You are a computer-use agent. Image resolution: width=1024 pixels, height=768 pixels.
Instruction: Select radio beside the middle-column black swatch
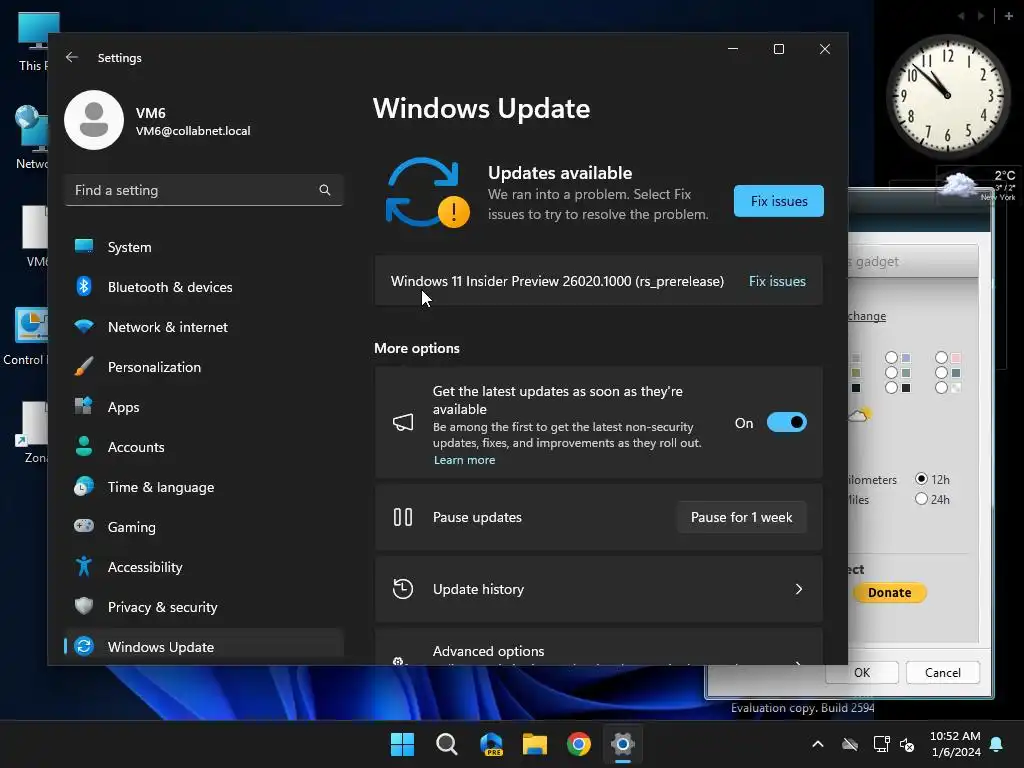pos(891,387)
